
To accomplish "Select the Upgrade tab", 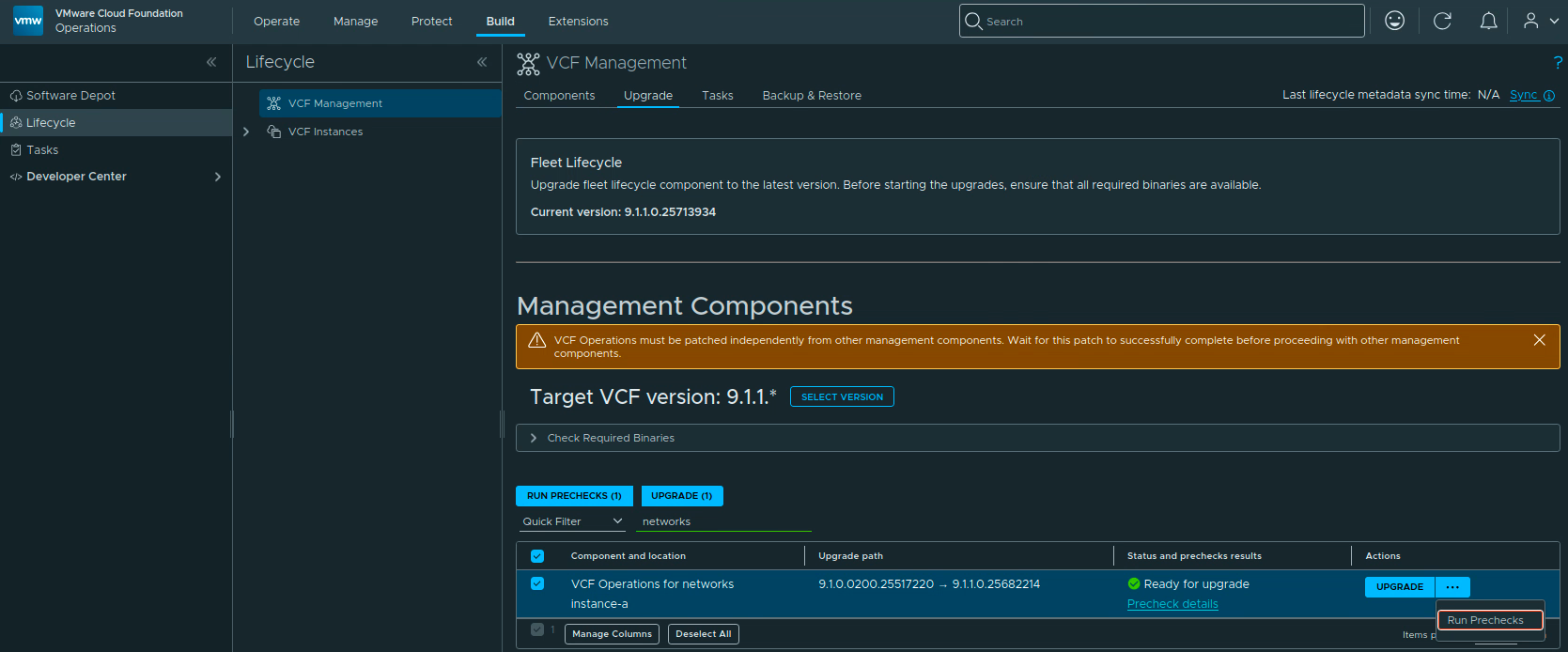I will (648, 96).
